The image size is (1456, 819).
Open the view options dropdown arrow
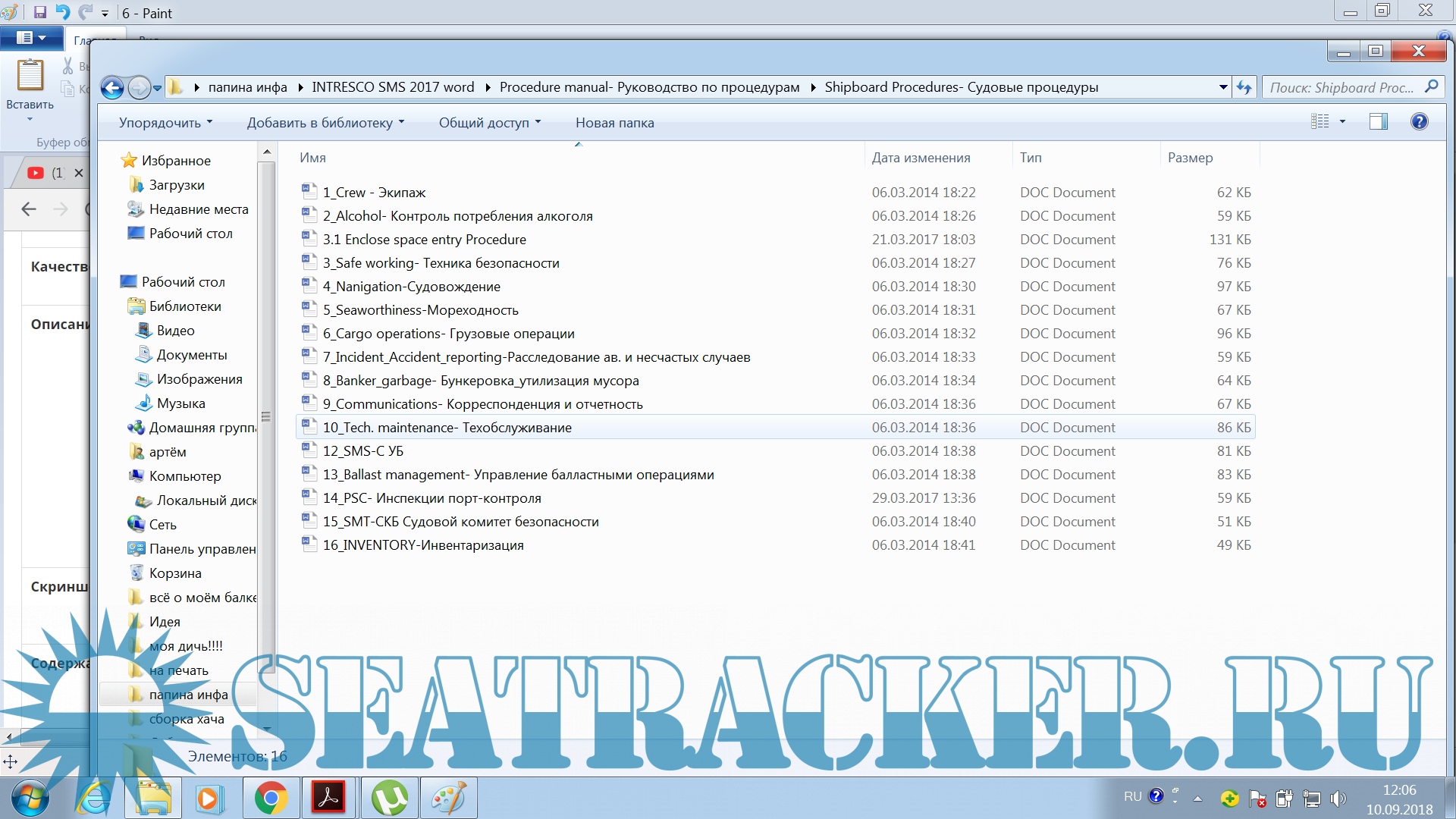1342,121
